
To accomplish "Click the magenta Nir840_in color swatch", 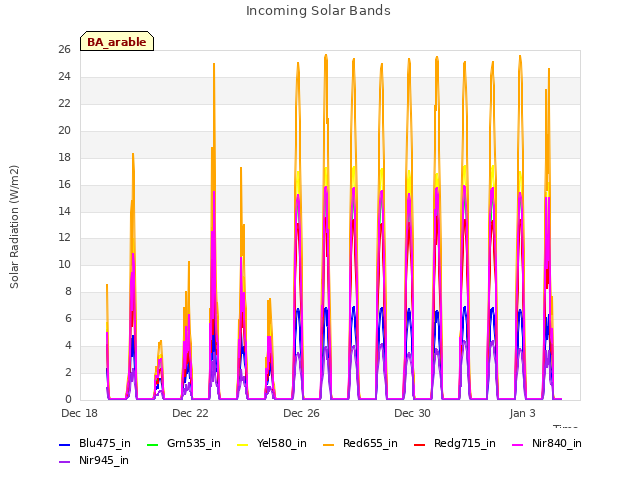I will tap(518, 444).
